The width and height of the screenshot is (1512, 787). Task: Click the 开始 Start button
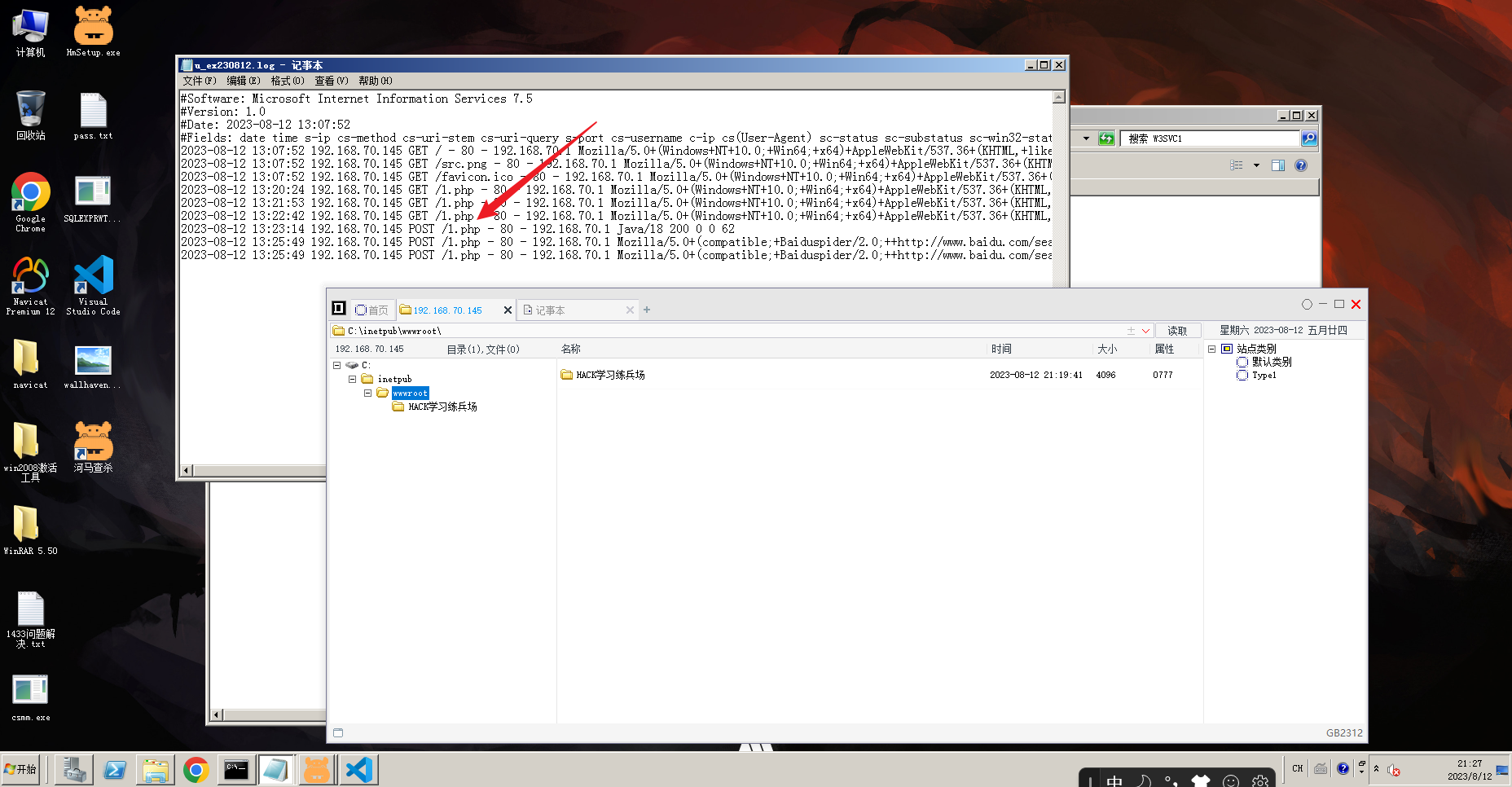point(21,769)
